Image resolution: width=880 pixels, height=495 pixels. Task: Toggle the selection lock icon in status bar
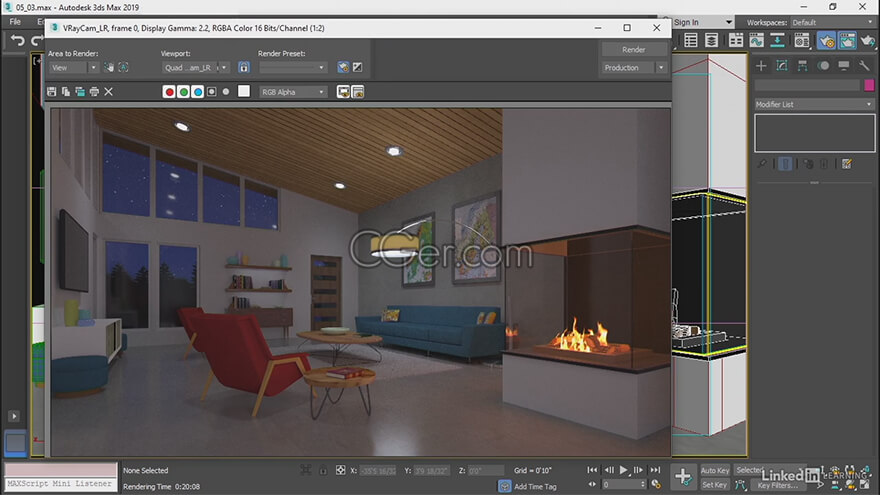point(323,470)
